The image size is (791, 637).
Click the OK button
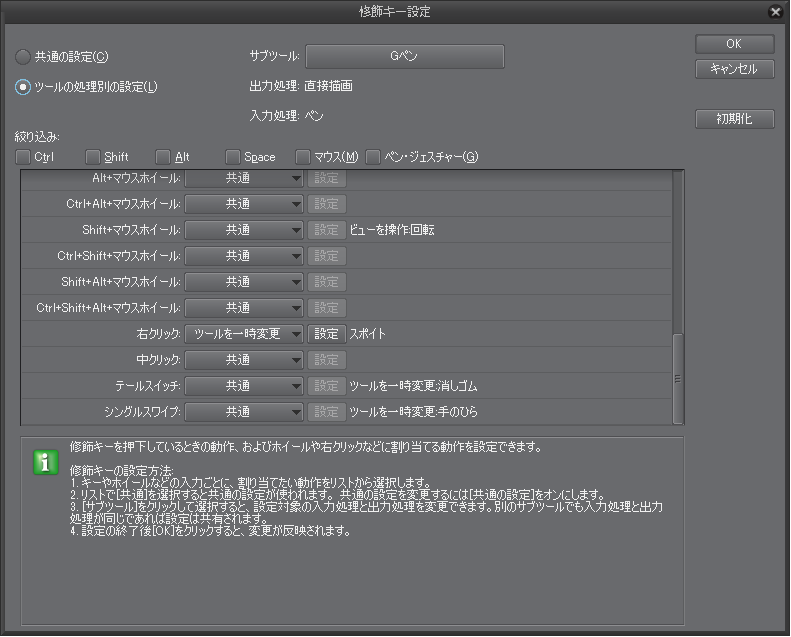tap(734, 44)
